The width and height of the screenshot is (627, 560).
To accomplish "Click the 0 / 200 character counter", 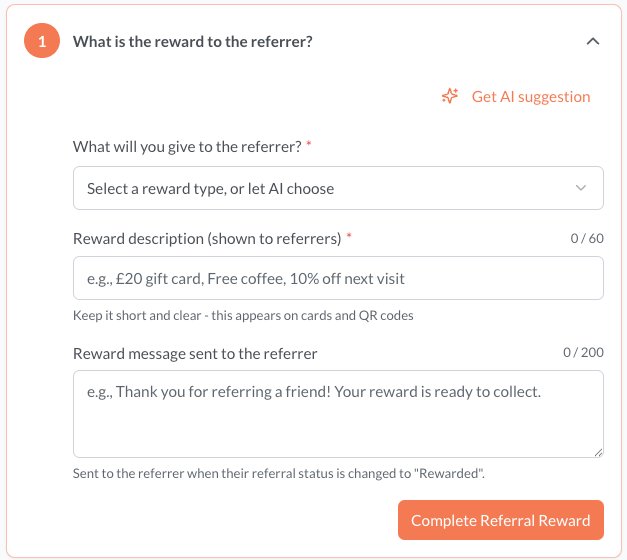I will coord(583,352).
